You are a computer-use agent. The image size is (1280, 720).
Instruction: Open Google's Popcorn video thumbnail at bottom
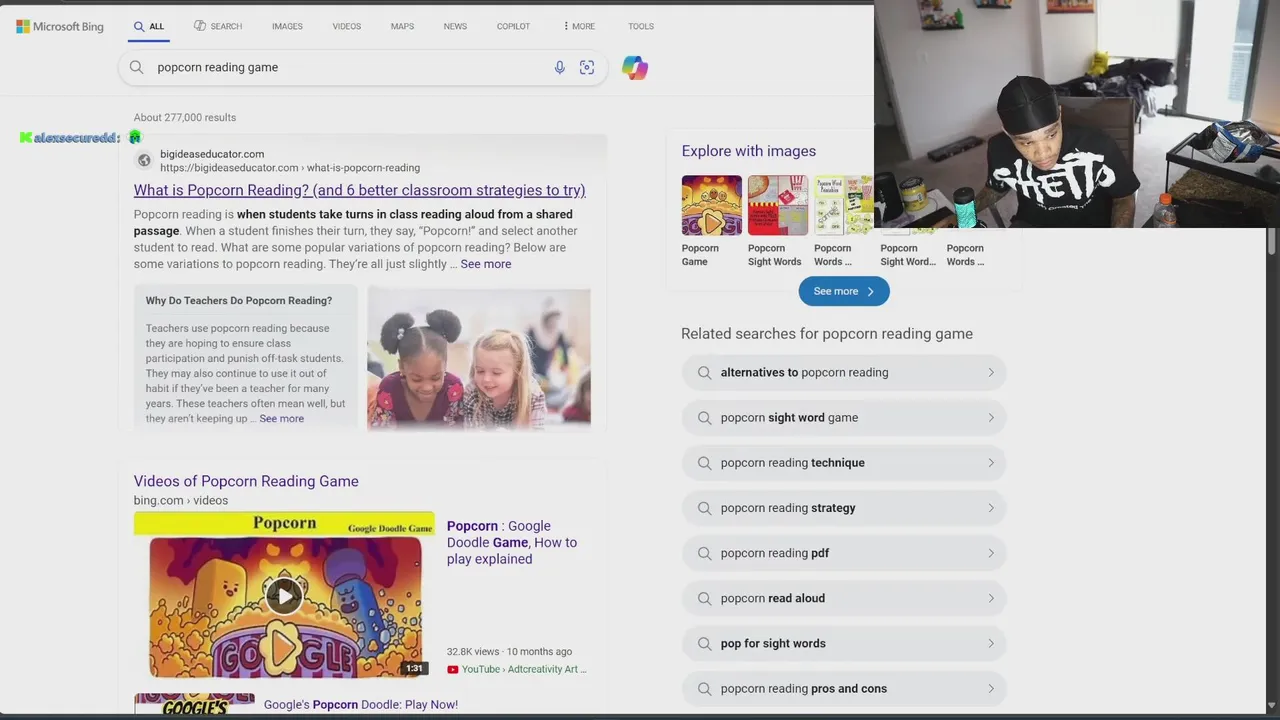tap(194, 704)
